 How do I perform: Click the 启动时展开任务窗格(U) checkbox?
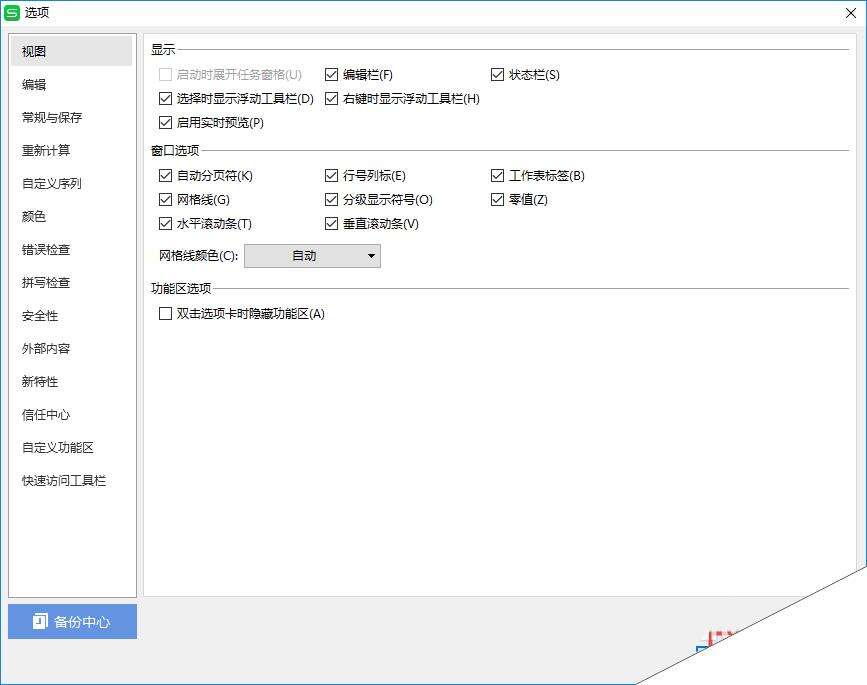point(165,75)
